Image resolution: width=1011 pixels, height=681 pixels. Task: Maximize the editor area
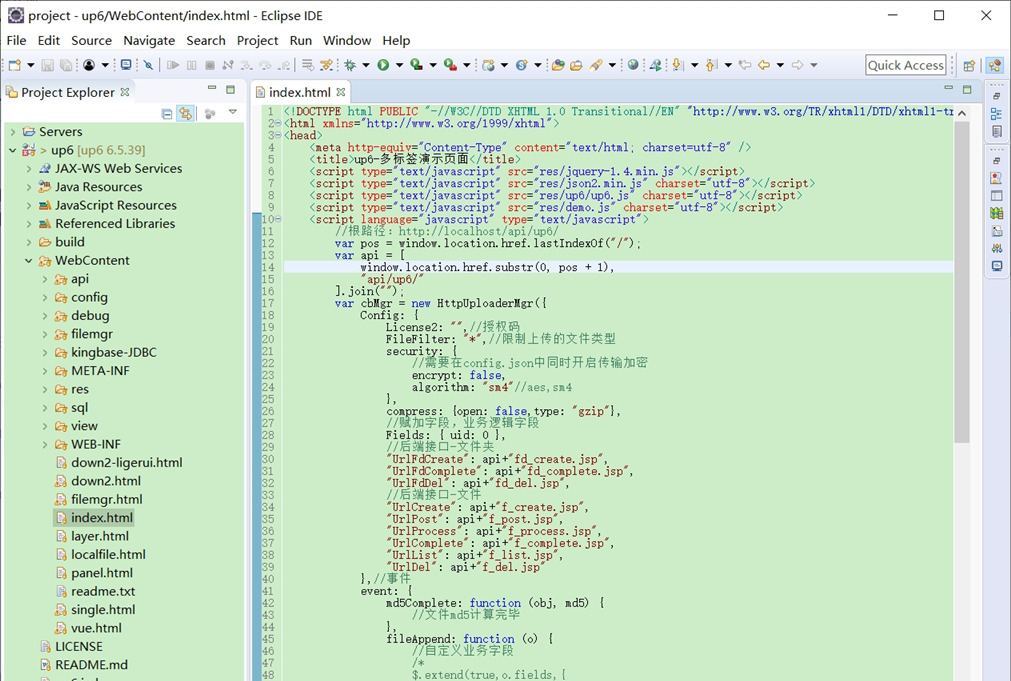(967, 89)
